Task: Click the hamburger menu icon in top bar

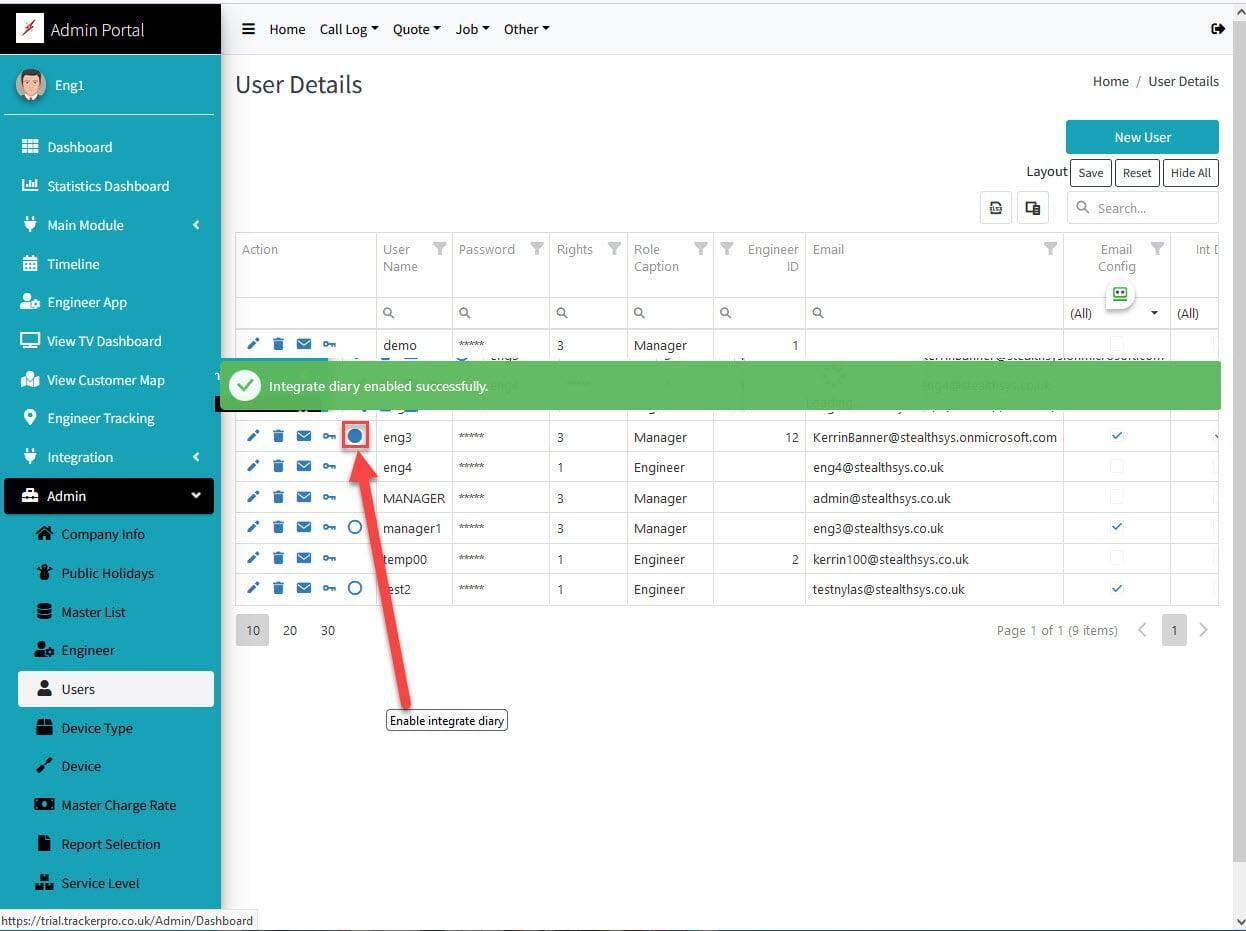Action: click(x=248, y=29)
